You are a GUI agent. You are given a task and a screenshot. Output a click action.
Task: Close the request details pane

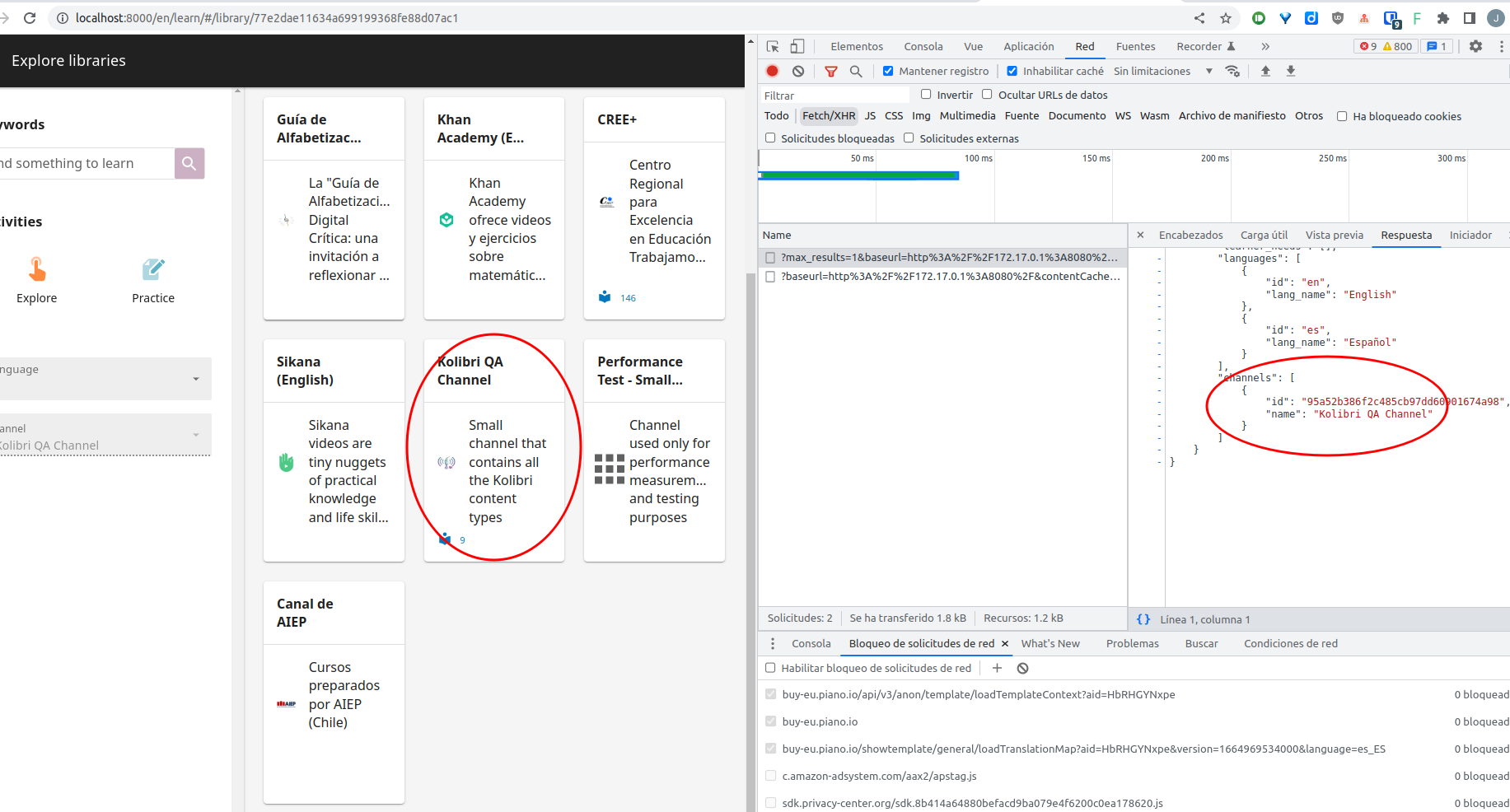(1140, 236)
